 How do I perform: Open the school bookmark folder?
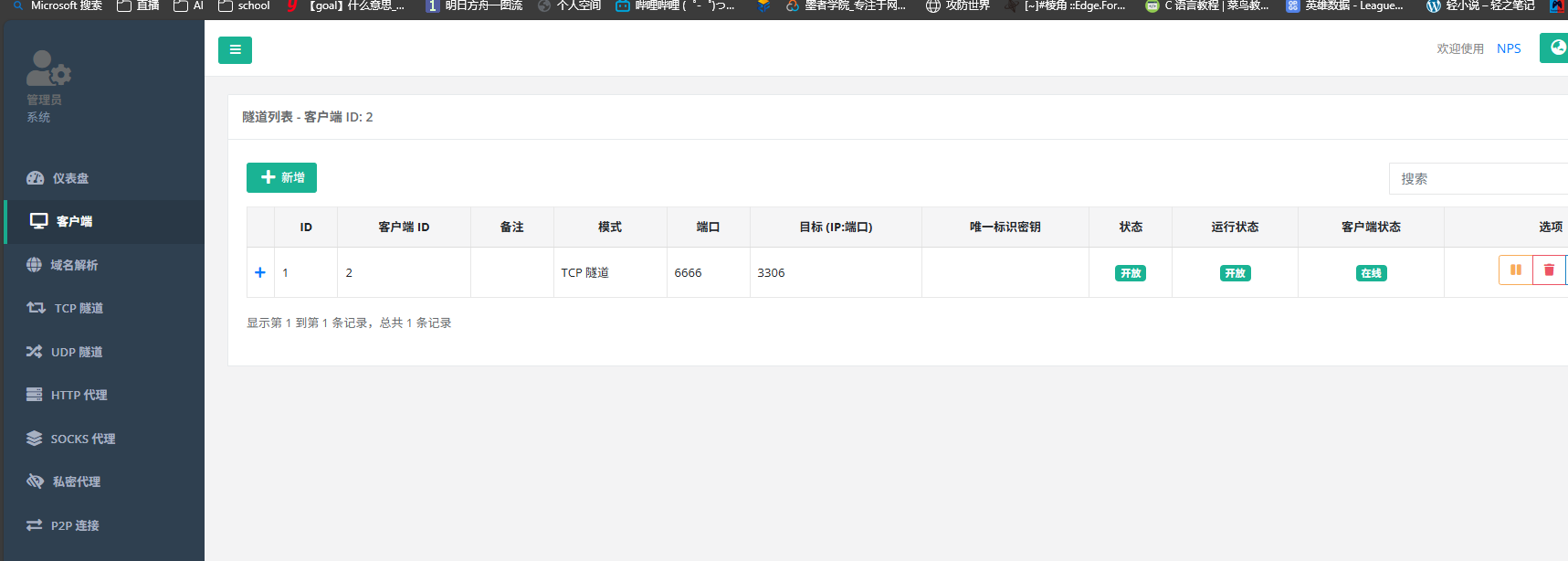pos(245,6)
